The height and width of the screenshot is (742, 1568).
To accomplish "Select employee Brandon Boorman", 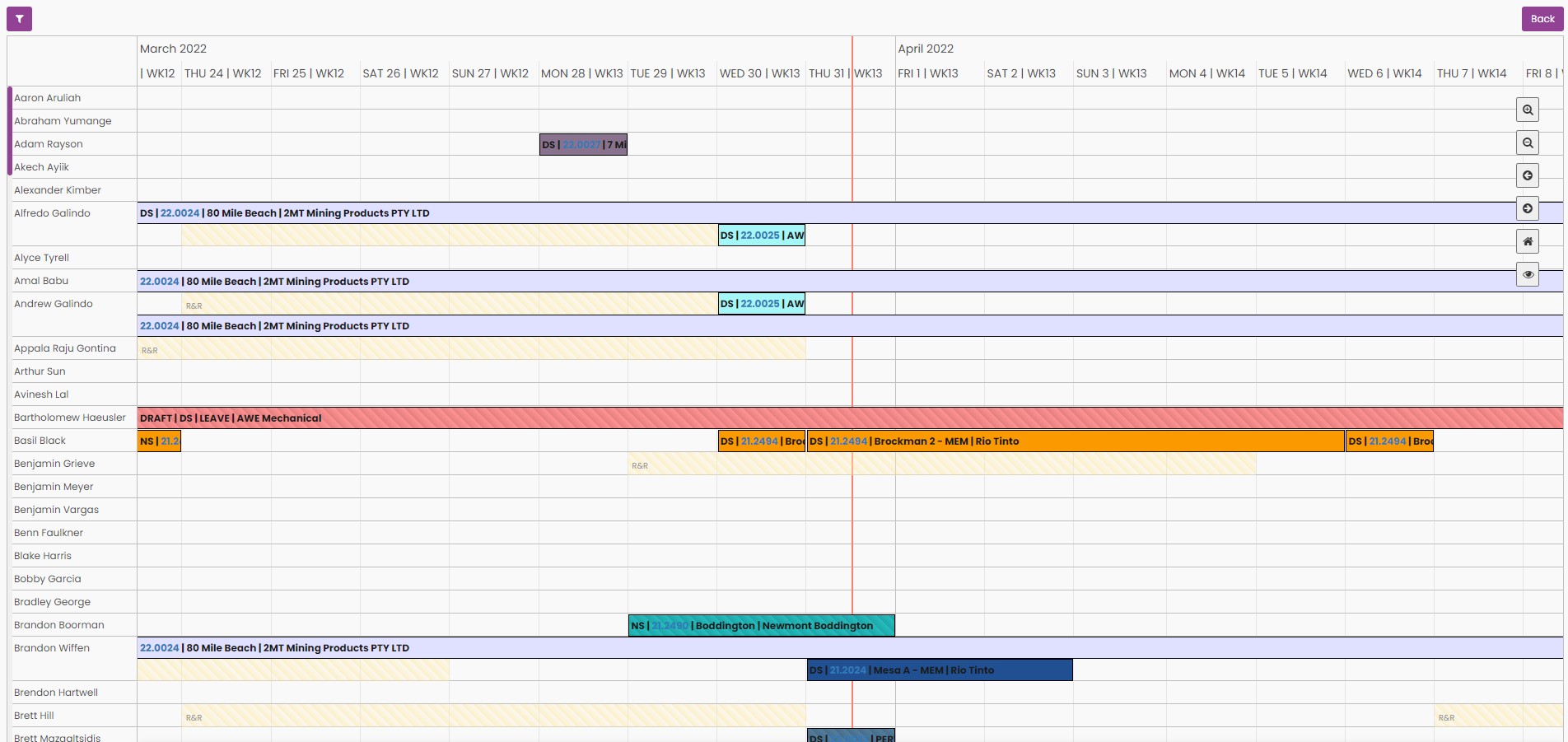I will coord(59,625).
